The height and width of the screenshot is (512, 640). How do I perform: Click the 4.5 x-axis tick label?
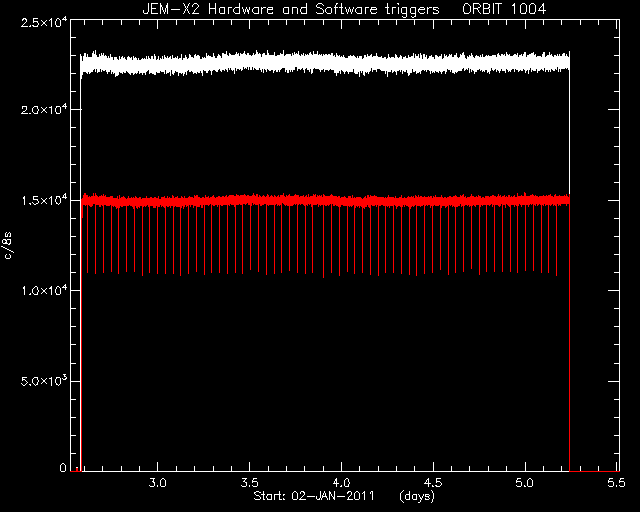[x=433, y=483]
